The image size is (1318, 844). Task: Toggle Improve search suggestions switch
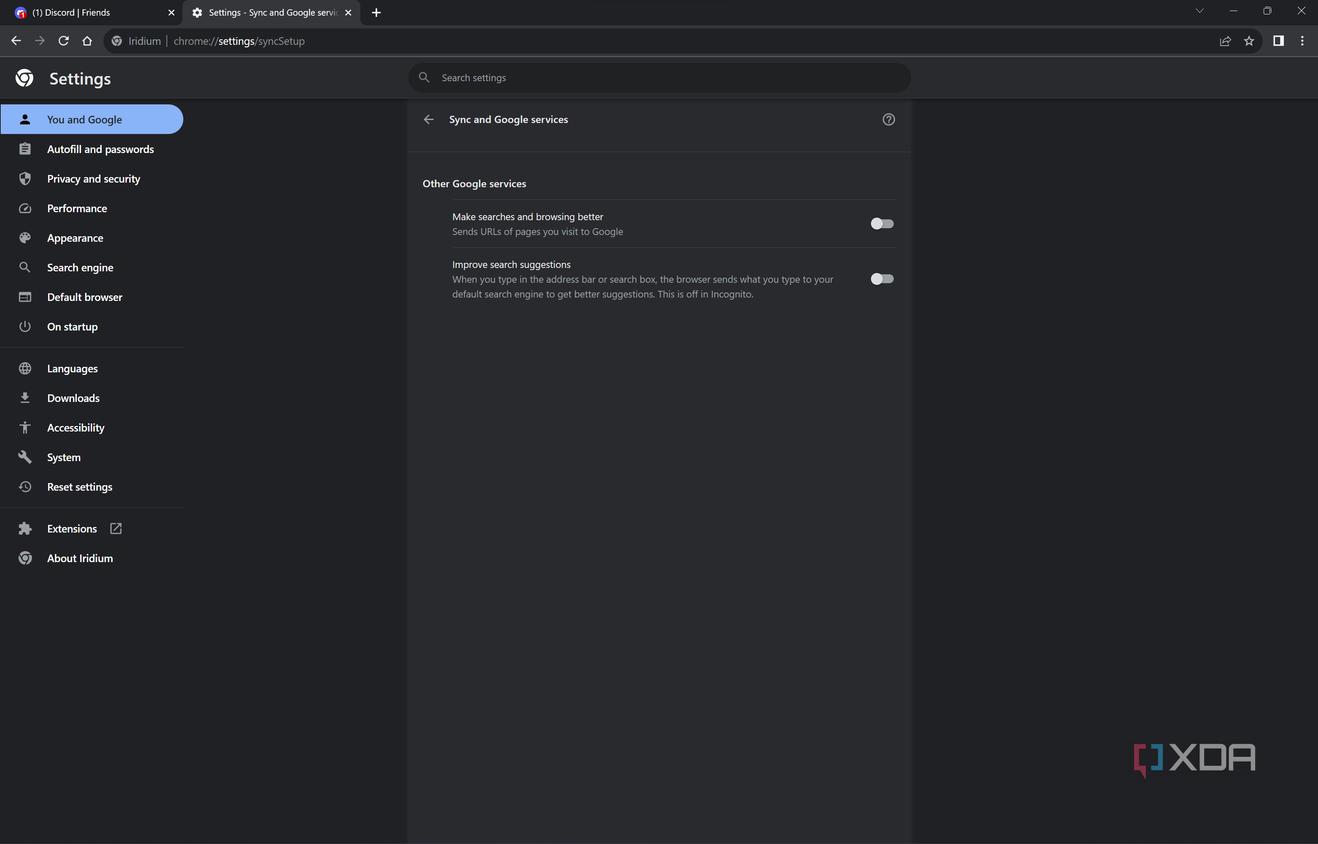tap(882, 279)
